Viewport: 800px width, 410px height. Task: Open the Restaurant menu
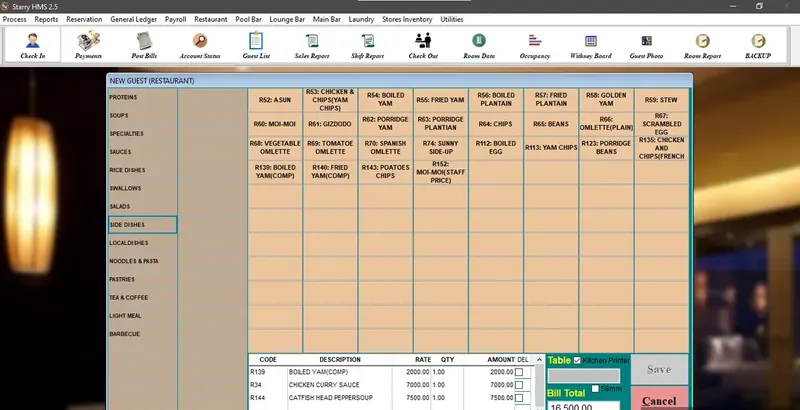pyautogui.click(x=211, y=19)
